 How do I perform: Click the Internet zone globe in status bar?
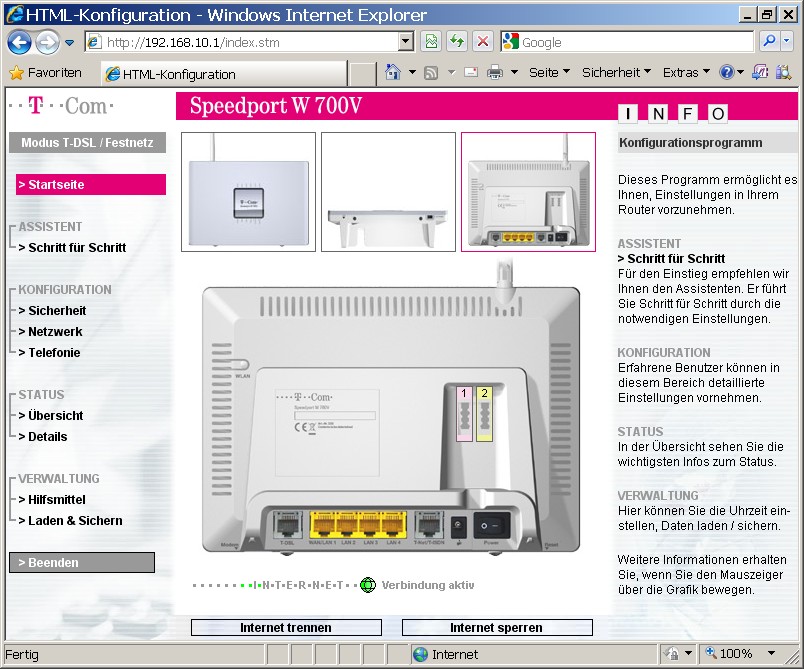click(420, 654)
